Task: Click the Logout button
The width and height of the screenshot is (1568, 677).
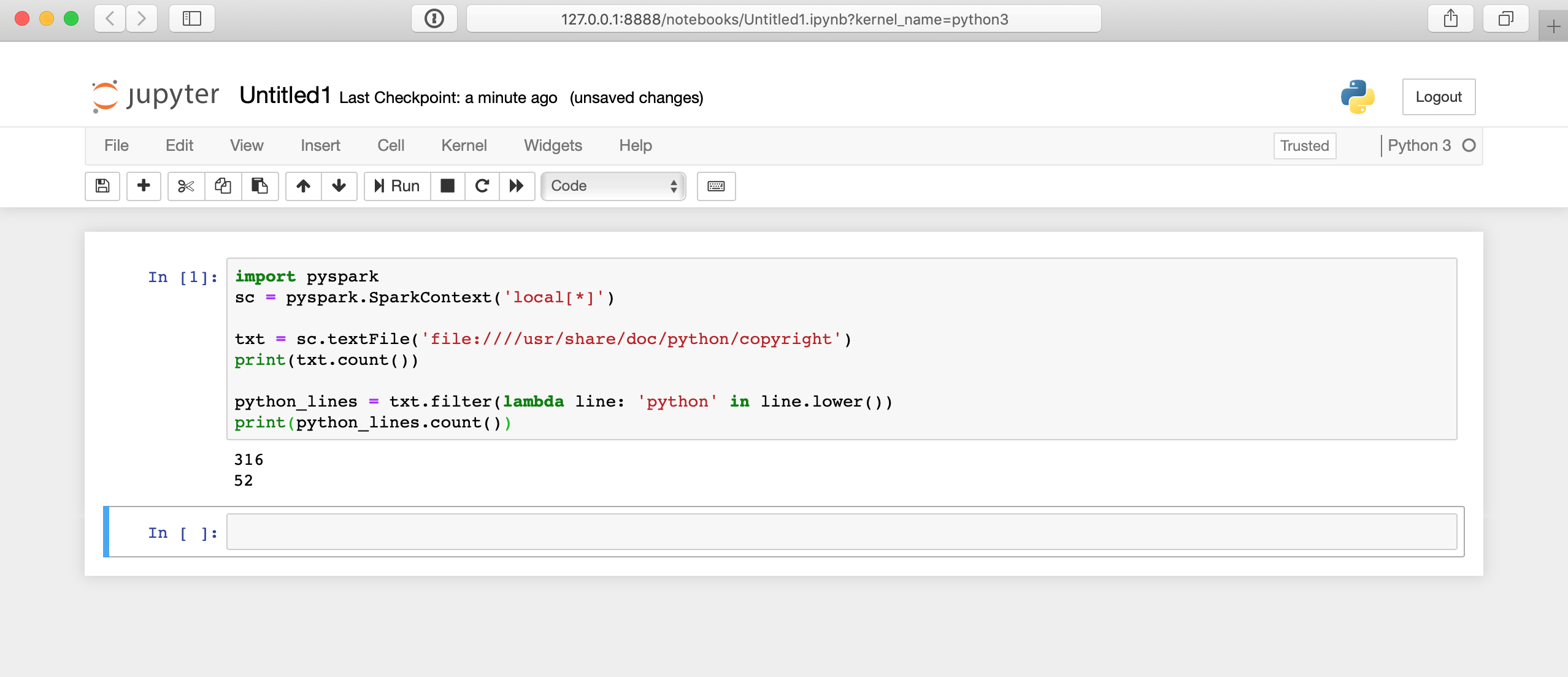Action: tap(1438, 96)
